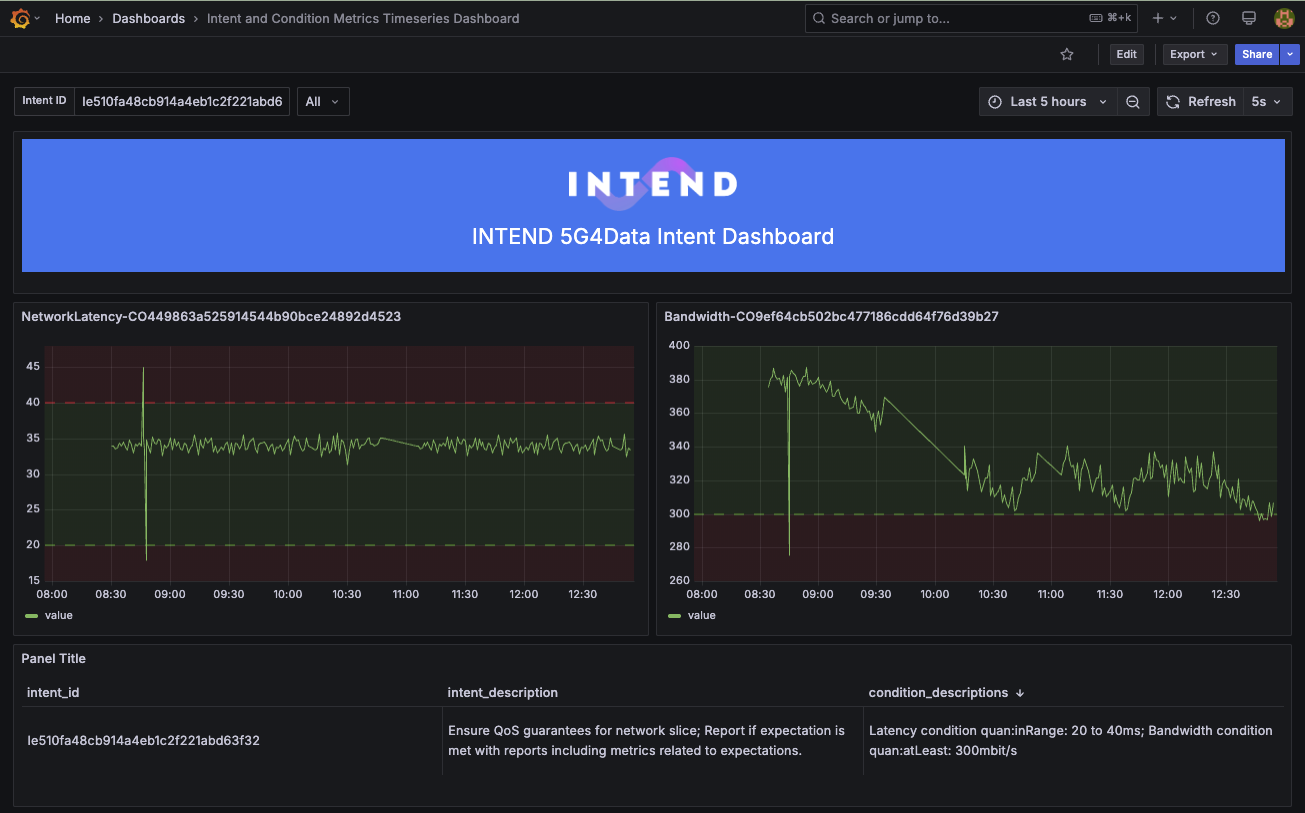
Task: Expand the chevron beside the Grafana logo
Action: 37,18
